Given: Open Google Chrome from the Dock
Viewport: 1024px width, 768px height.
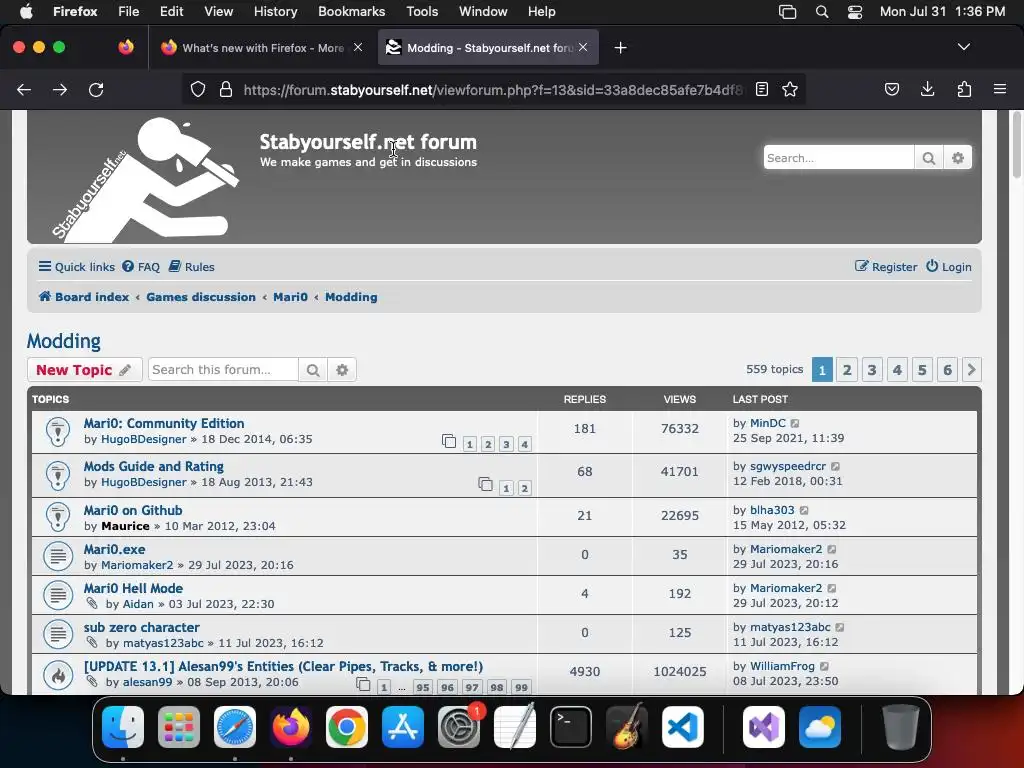Looking at the screenshot, I should [x=347, y=727].
